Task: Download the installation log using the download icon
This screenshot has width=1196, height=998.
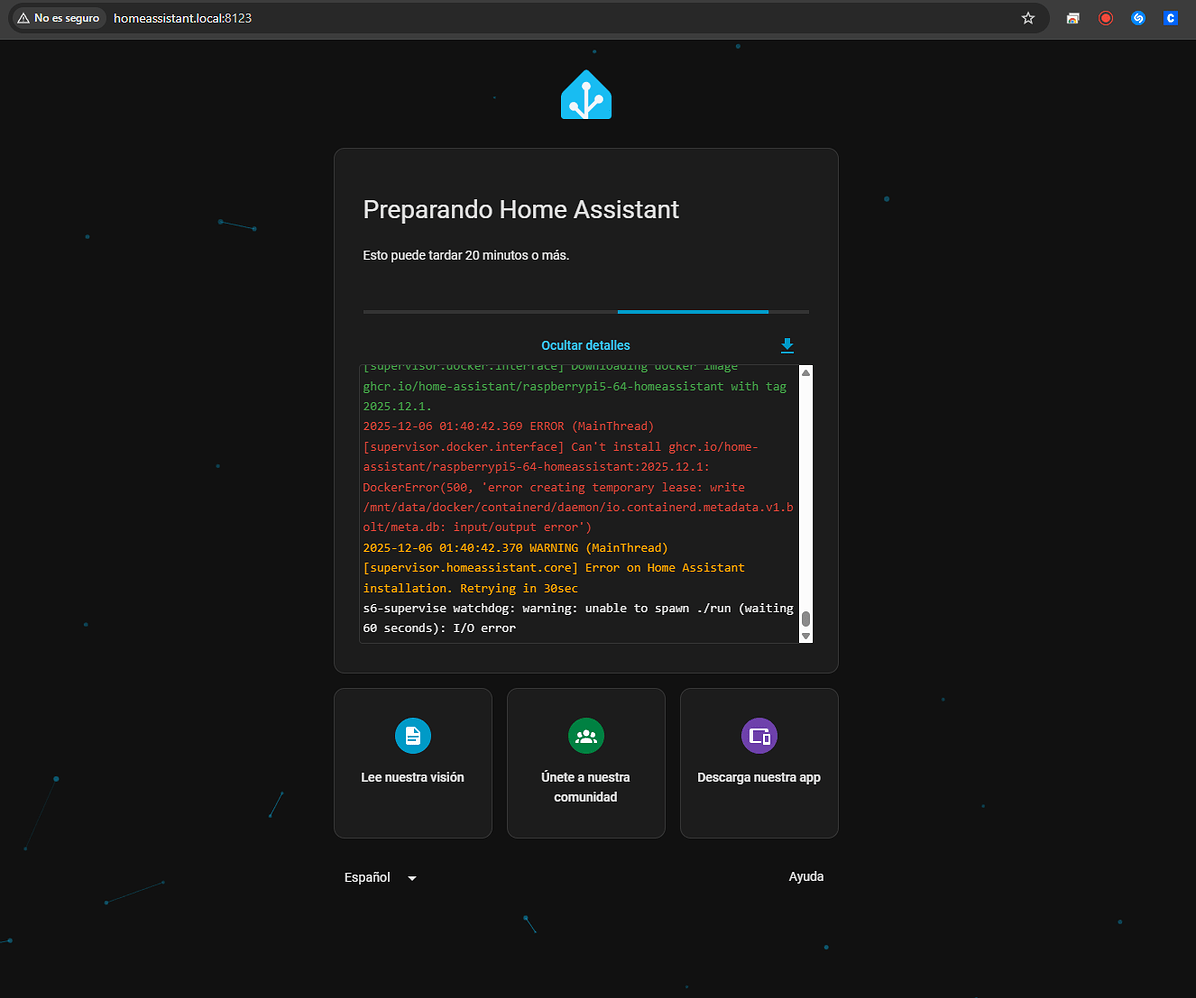Action: 787,345
